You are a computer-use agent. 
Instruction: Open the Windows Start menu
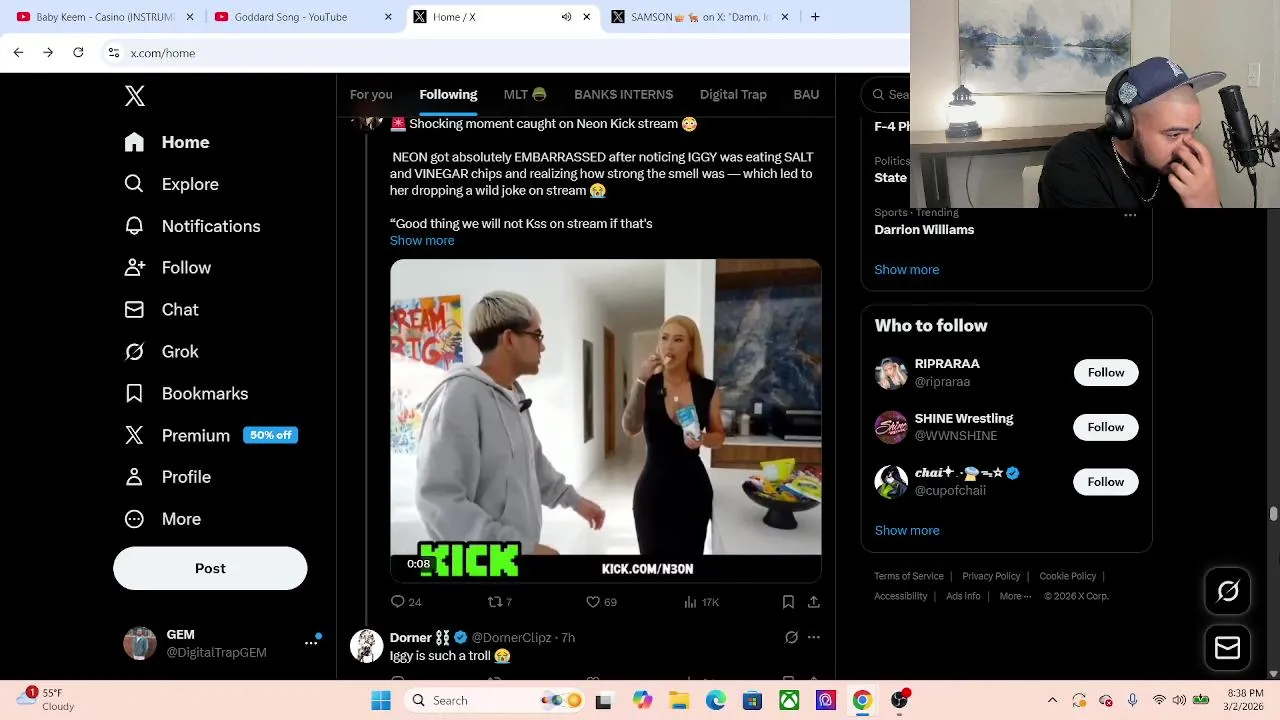[x=381, y=701]
